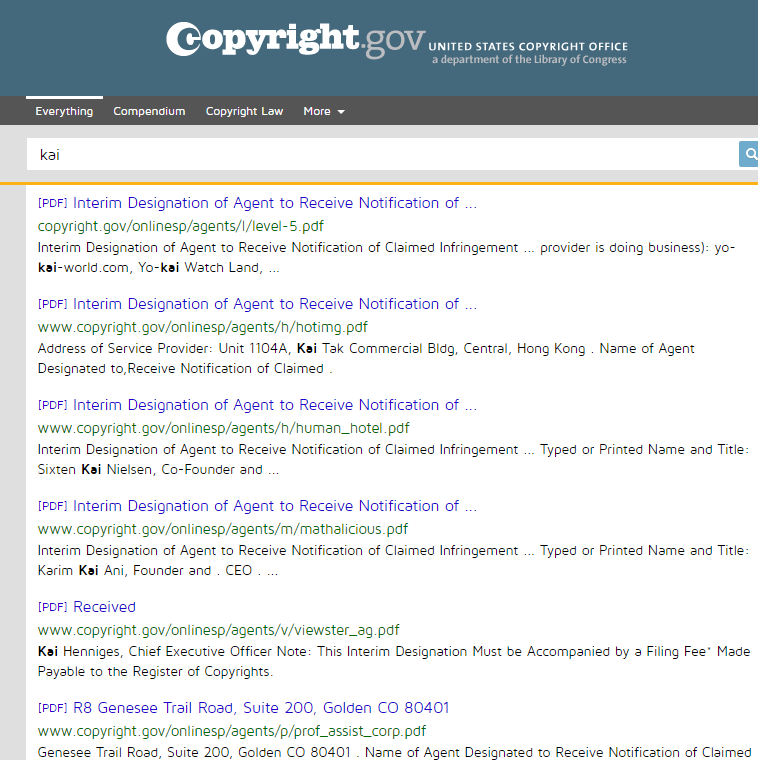Click the URL ending in viewster_ag.pdf
The height and width of the screenshot is (760, 758).
click(219, 630)
